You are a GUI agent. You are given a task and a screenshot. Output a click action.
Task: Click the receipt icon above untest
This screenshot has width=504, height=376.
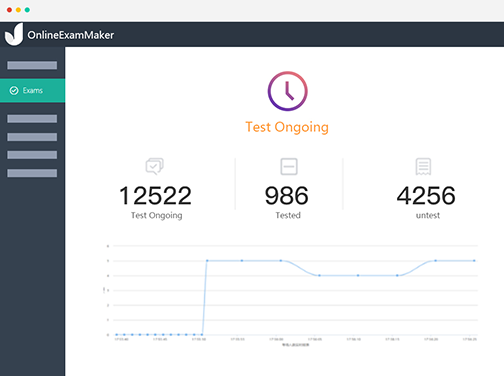(423, 166)
